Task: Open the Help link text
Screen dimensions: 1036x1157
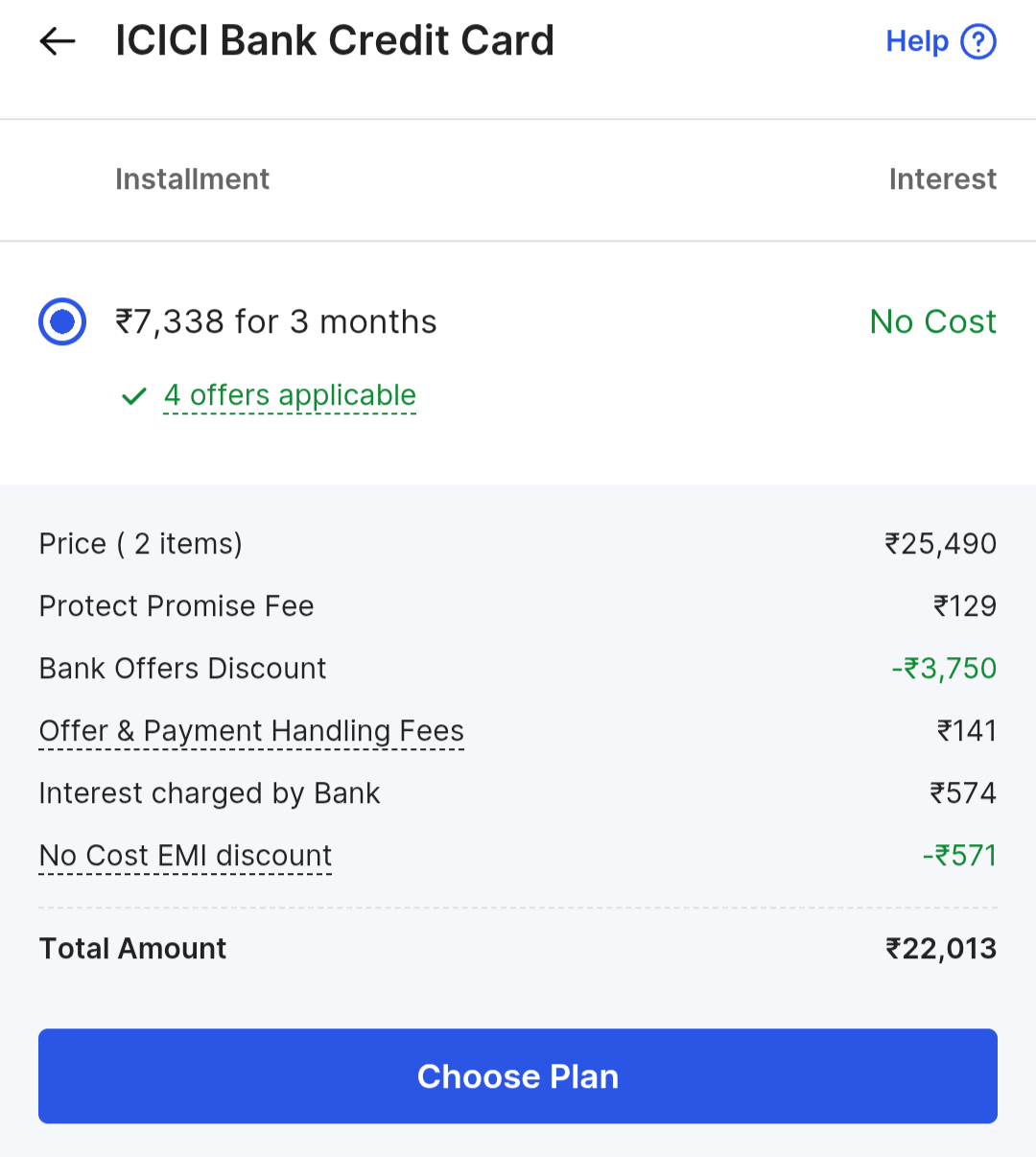Action: click(916, 41)
